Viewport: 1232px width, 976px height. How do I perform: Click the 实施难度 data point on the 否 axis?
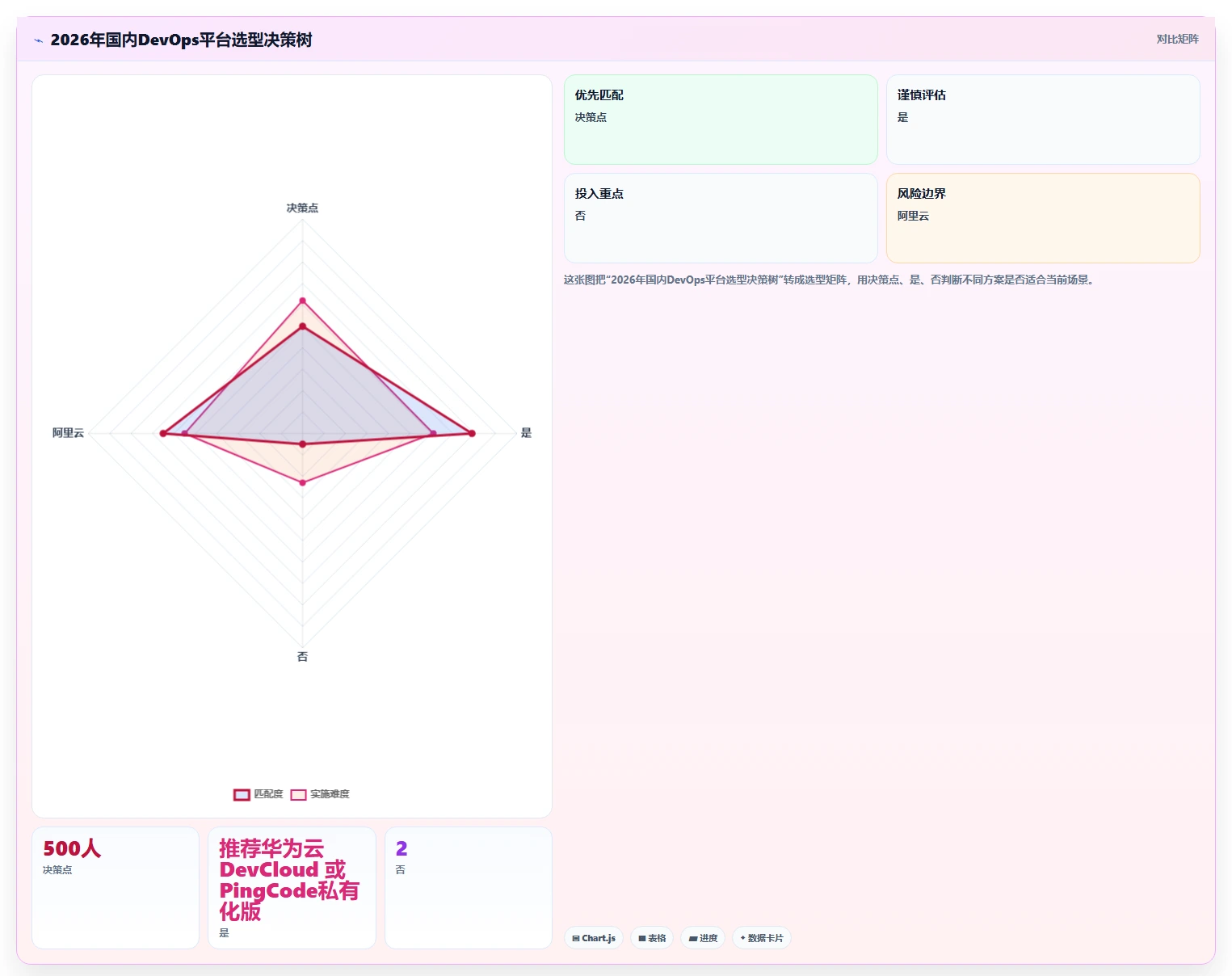303,482
